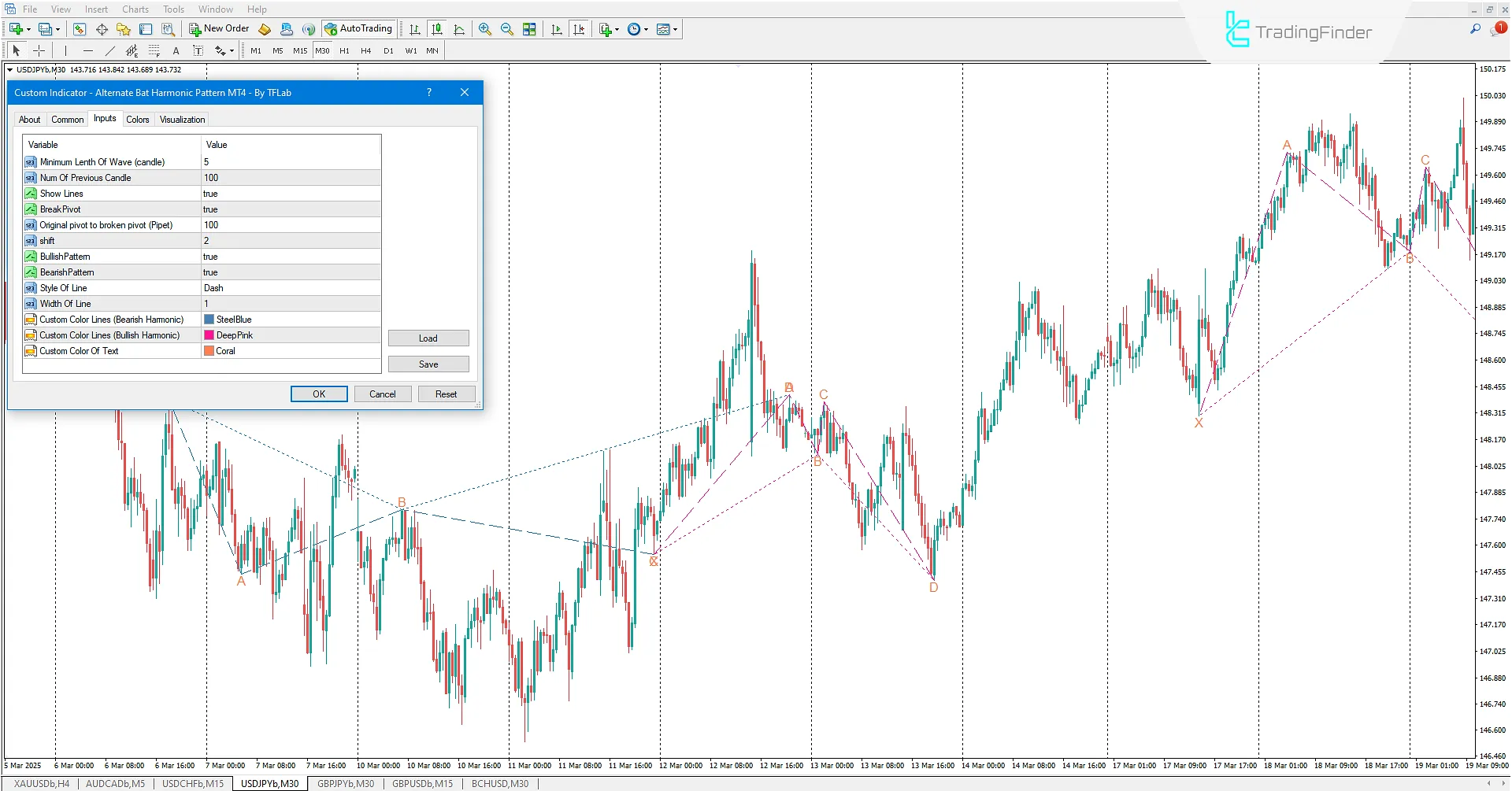Zoom in on the chart
1512x791 pixels.
coord(485,29)
